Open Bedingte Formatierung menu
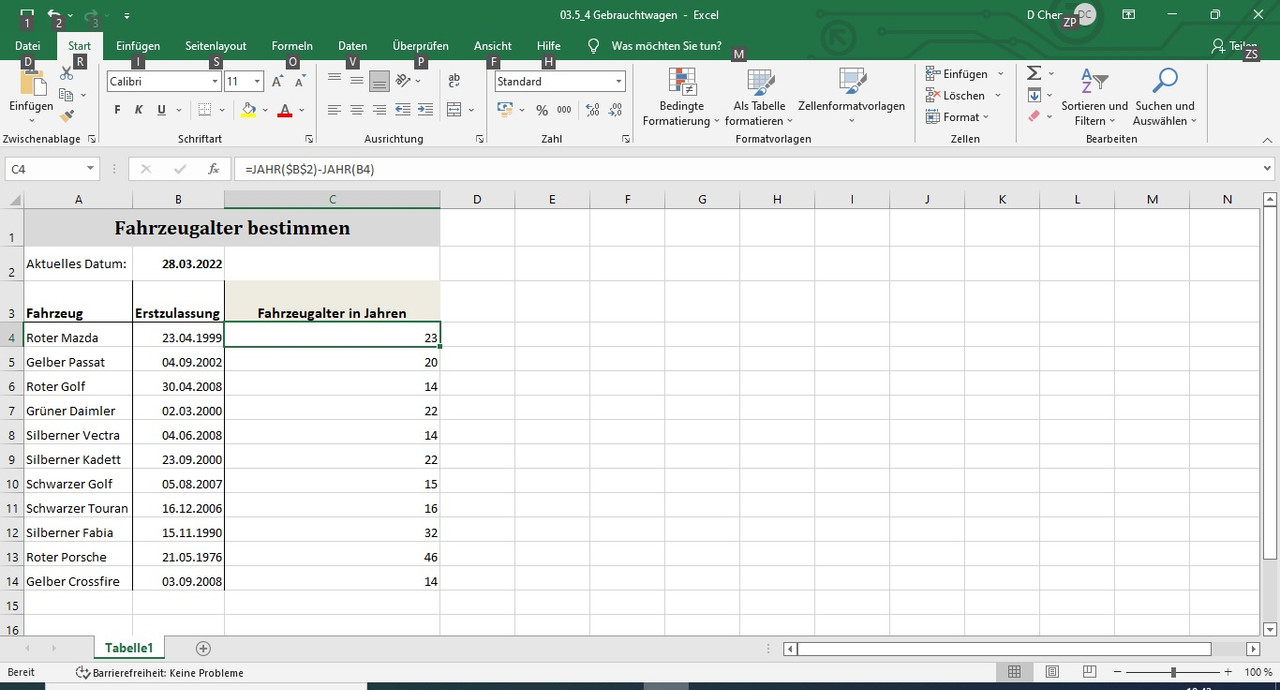This screenshot has width=1280, height=690. pyautogui.click(x=680, y=97)
